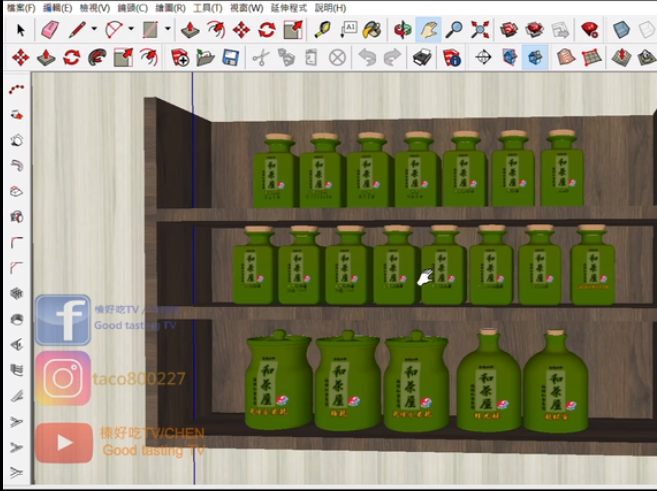Select Sandbox From Scratch grid tool

[x=592, y=57]
